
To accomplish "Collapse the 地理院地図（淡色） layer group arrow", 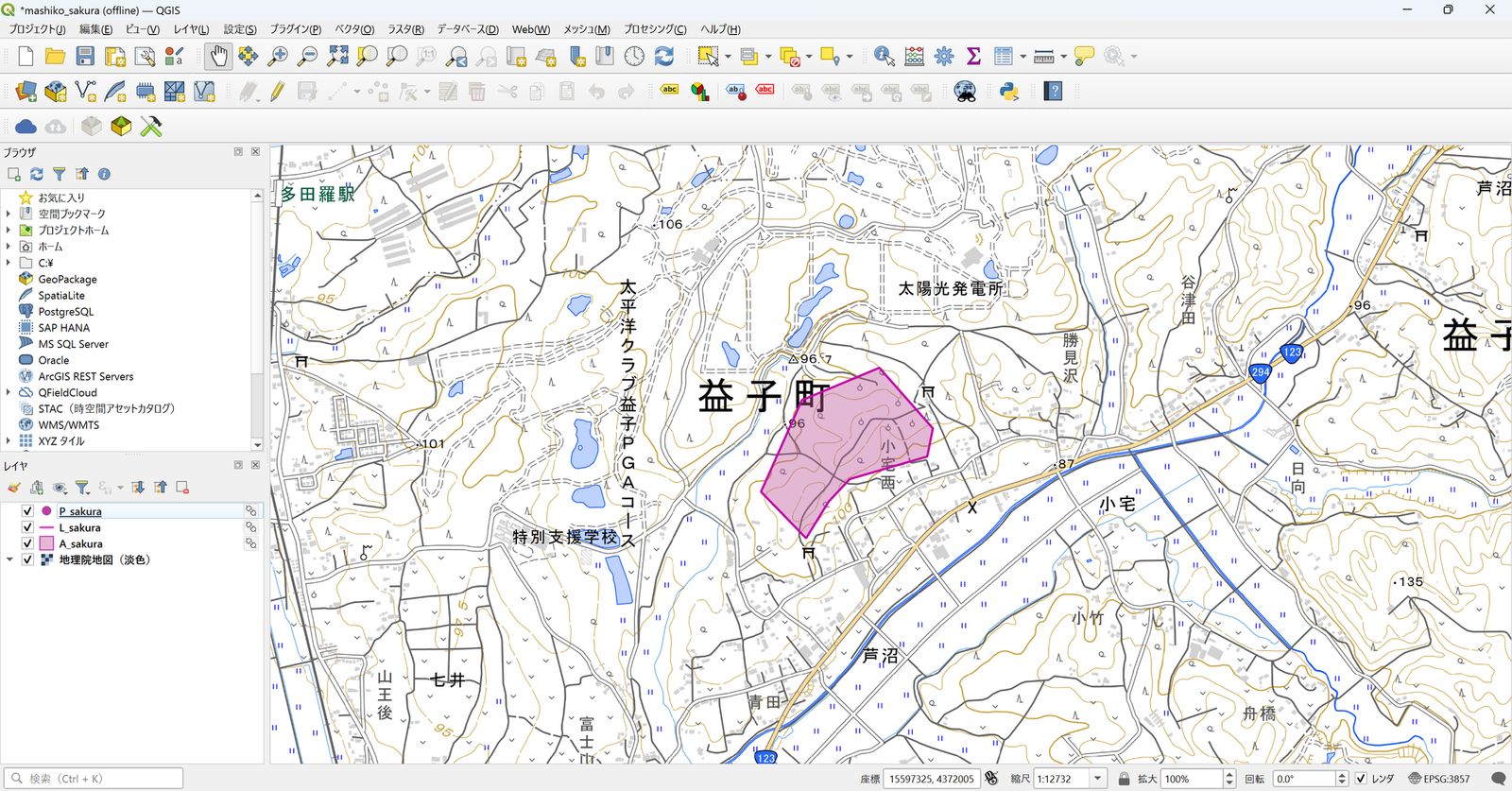I will pyautogui.click(x=9, y=559).
